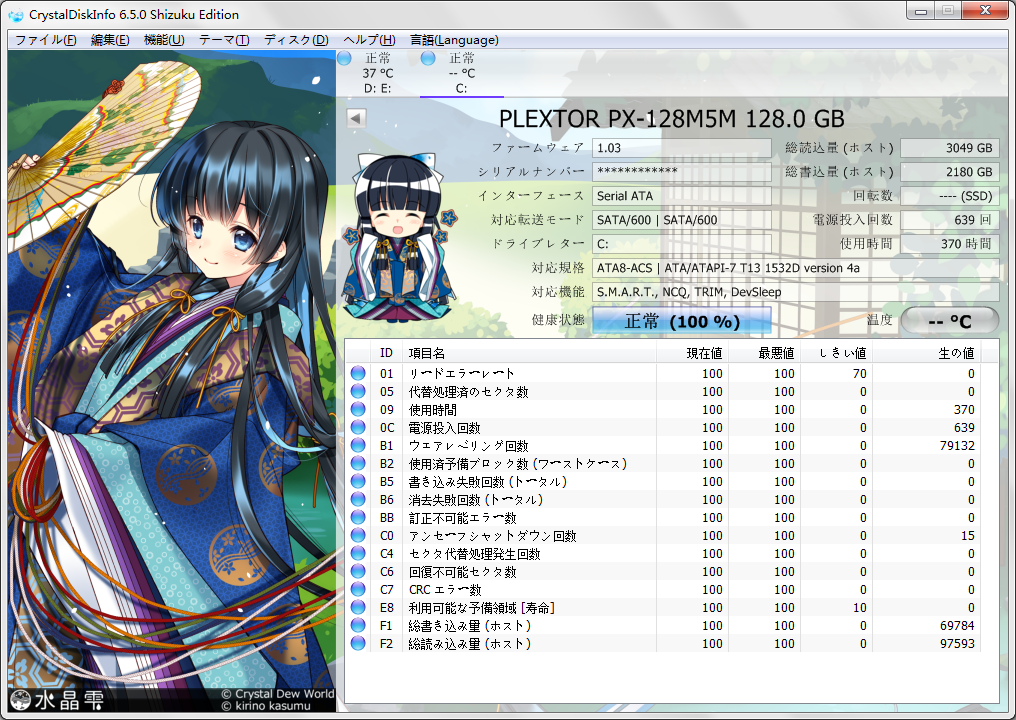Click the previous disk arrow button
1016x720 pixels.
(x=356, y=118)
